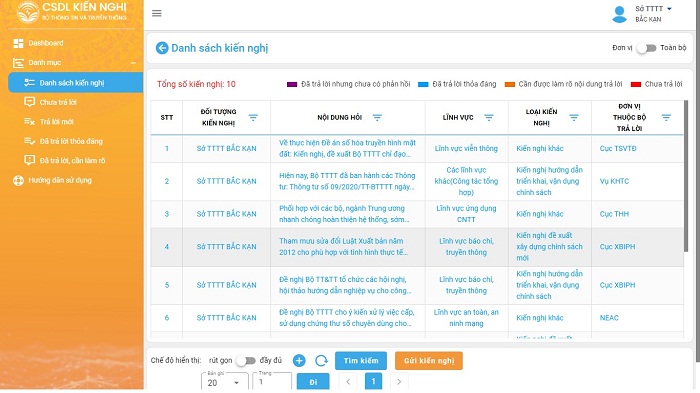The width and height of the screenshot is (700, 393).
Task: Filter the Đơn vị thuộc bộ trả lời column
Action: (666, 117)
